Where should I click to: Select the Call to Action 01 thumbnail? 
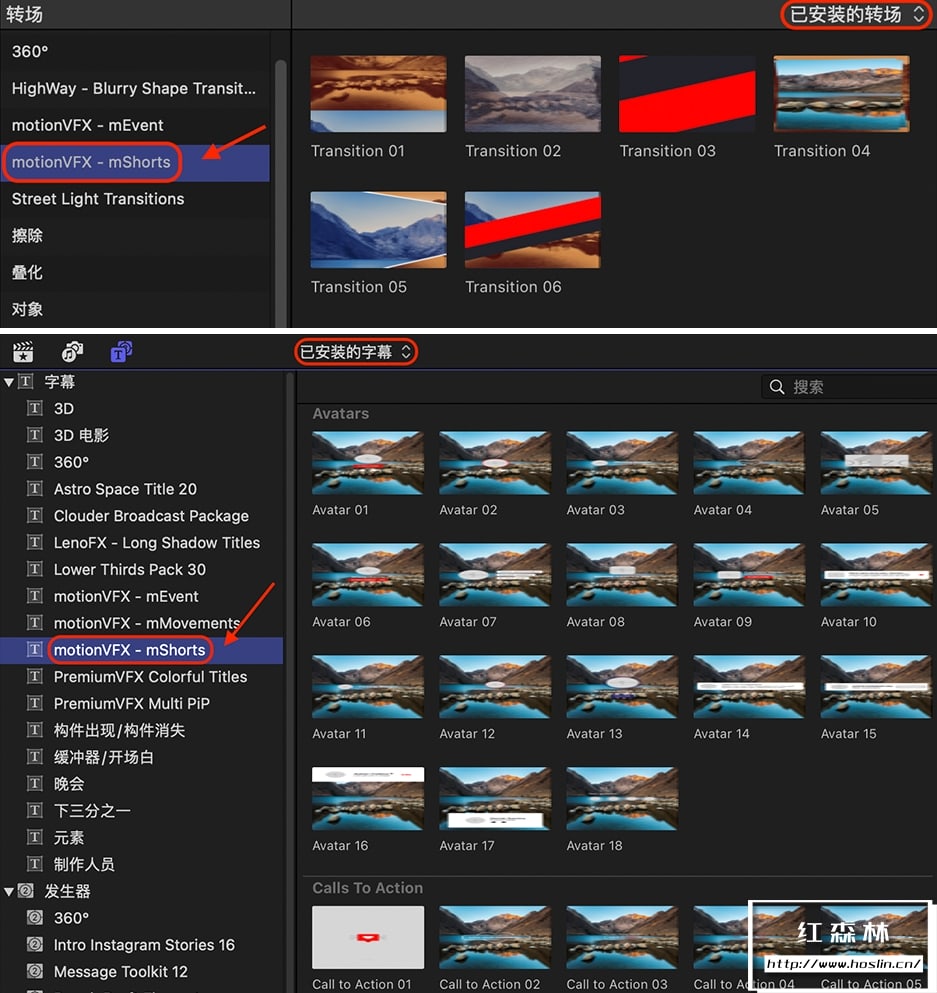[368, 937]
